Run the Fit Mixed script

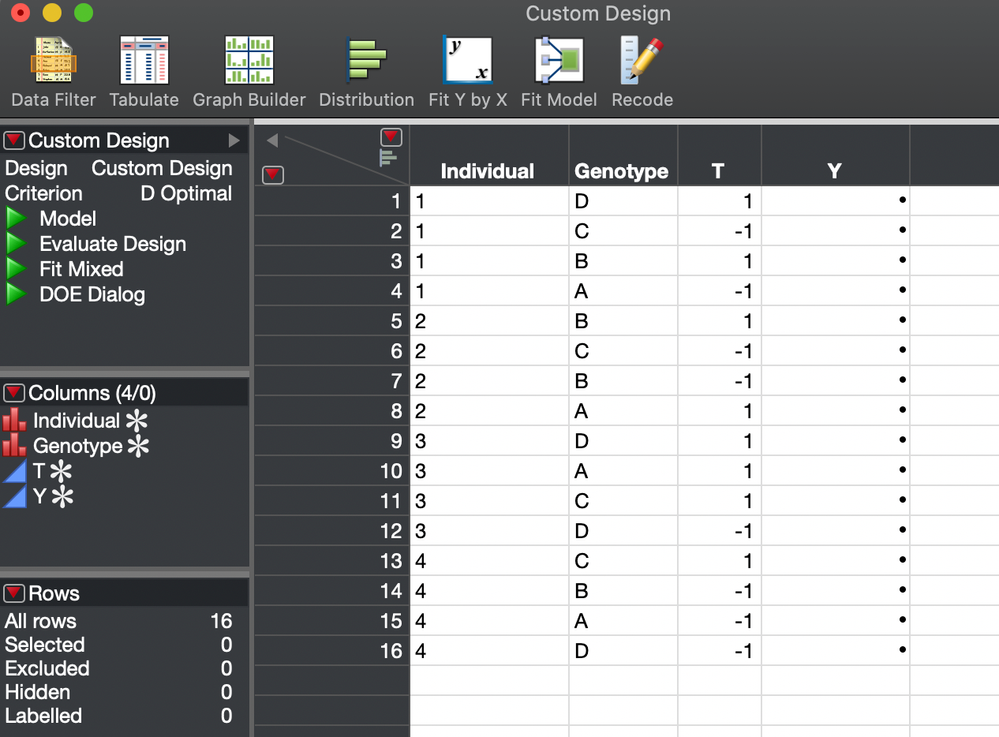(x=16, y=269)
